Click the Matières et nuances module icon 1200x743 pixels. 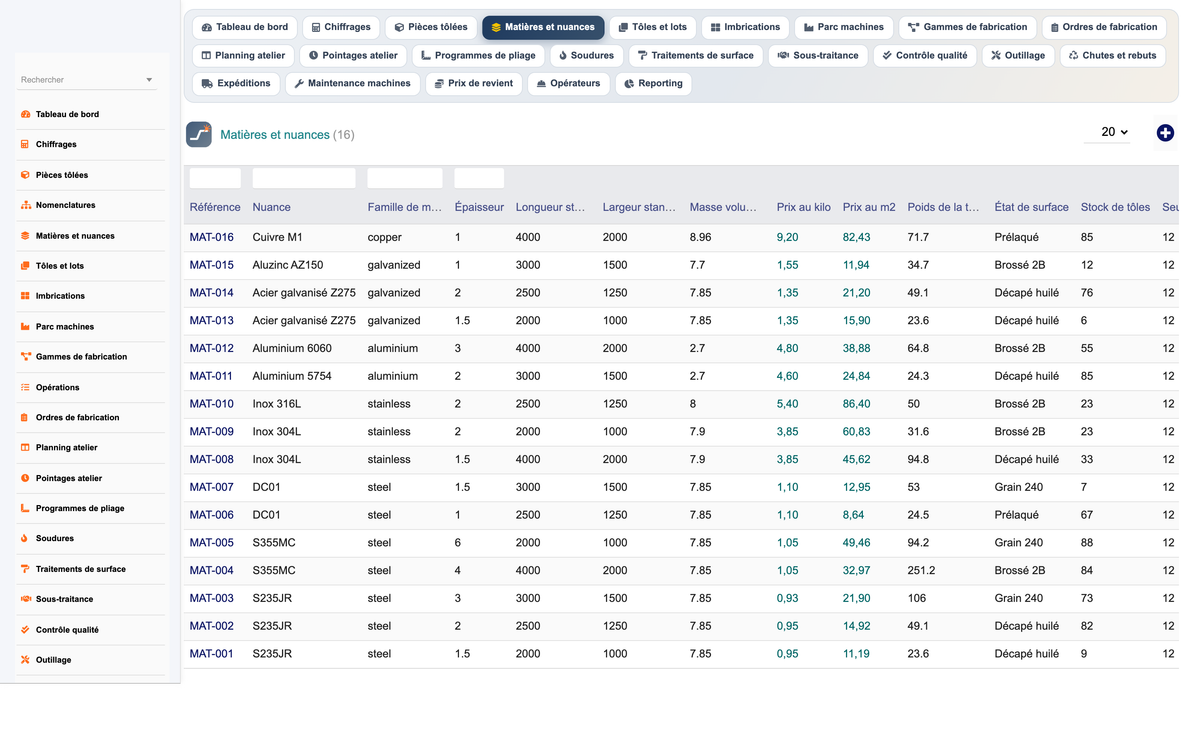199,134
